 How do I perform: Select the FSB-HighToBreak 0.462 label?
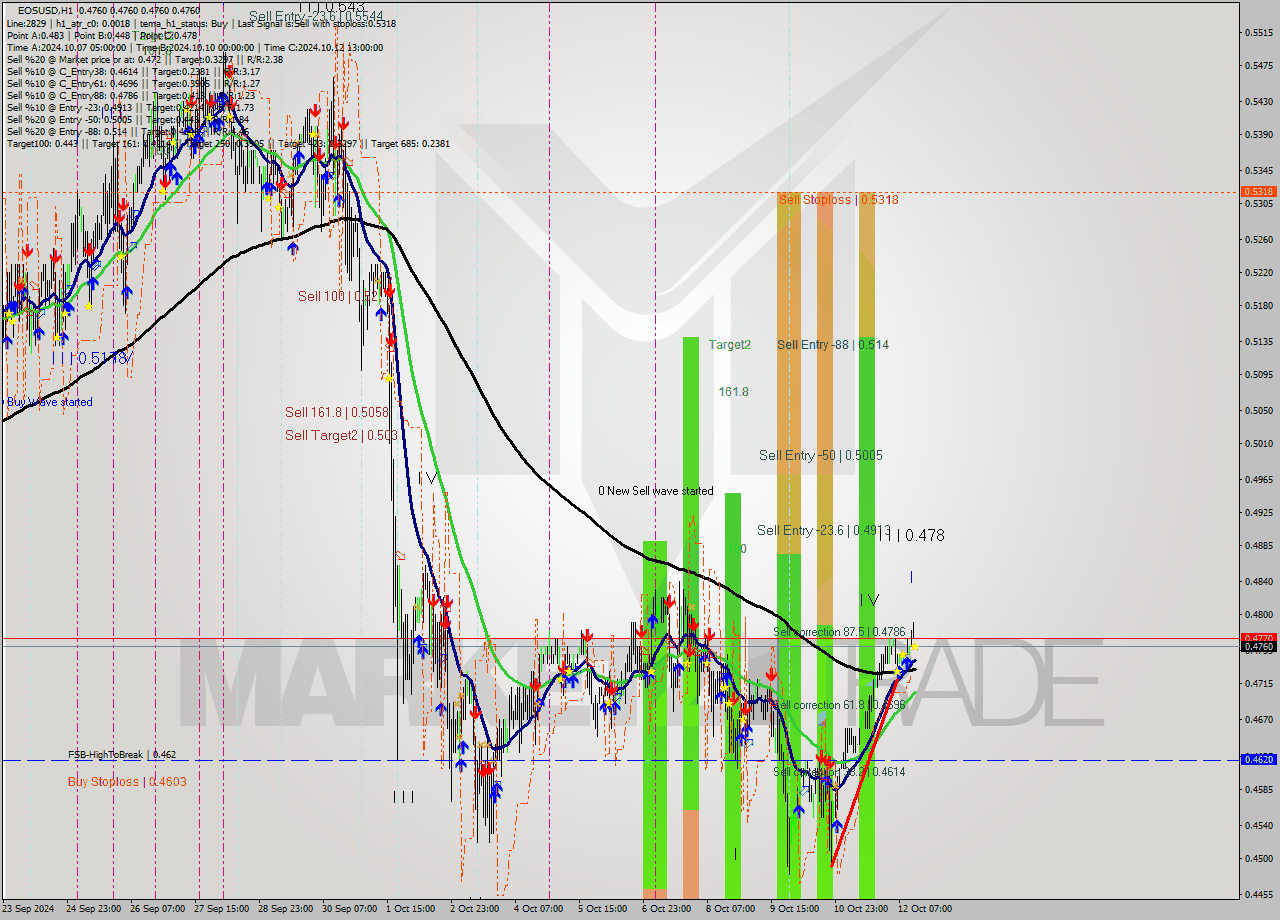coord(122,754)
